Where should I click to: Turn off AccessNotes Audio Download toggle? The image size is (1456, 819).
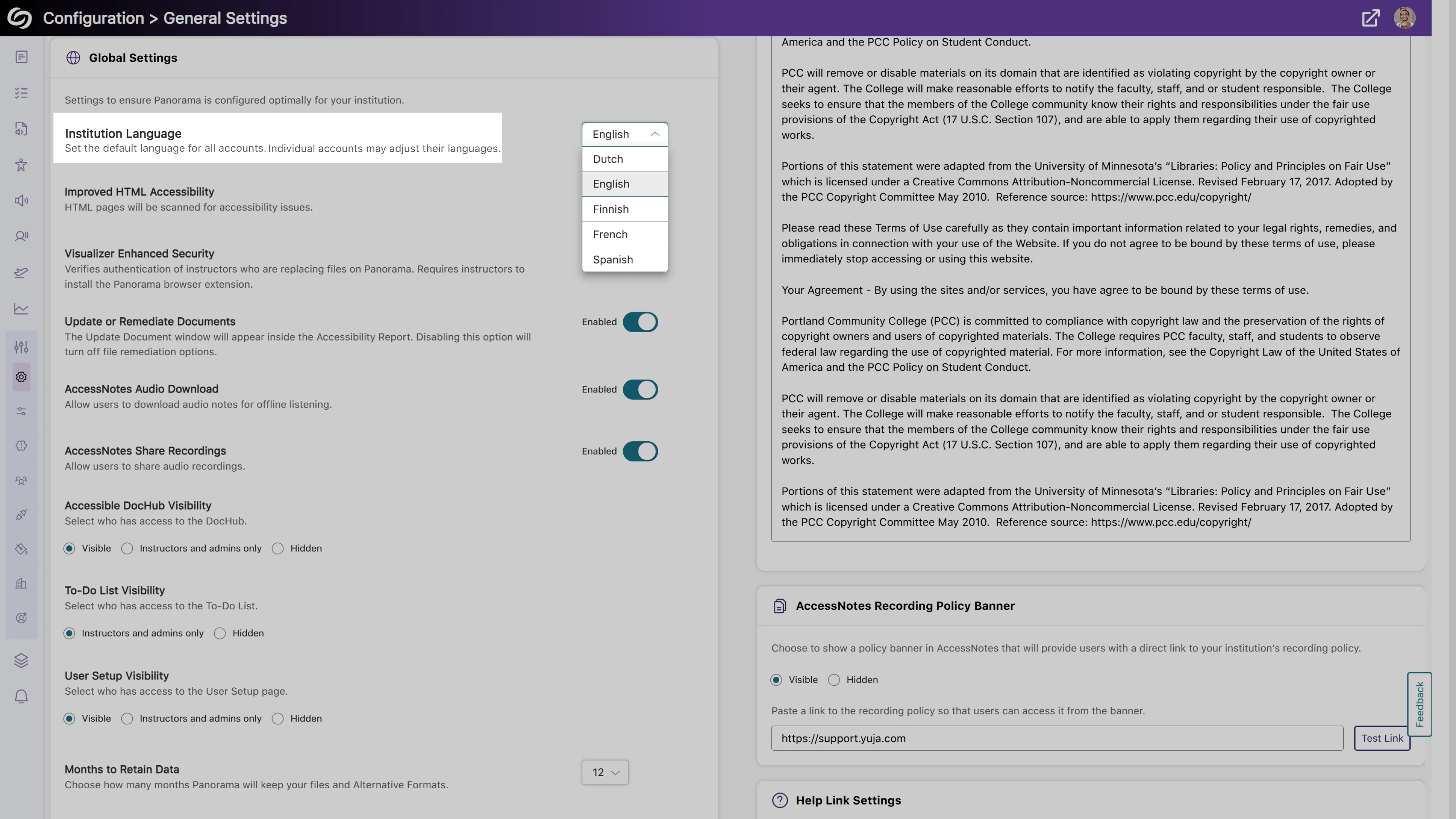click(640, 389)
